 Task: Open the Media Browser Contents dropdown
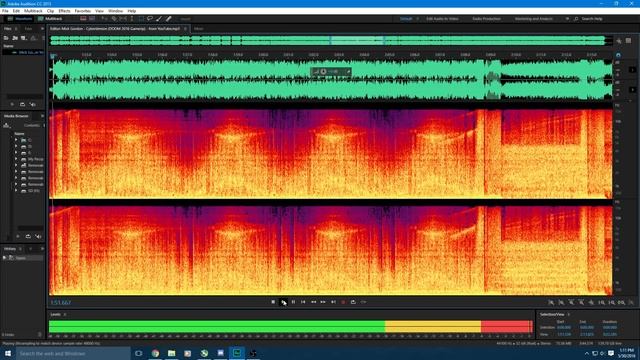point(33,125)
